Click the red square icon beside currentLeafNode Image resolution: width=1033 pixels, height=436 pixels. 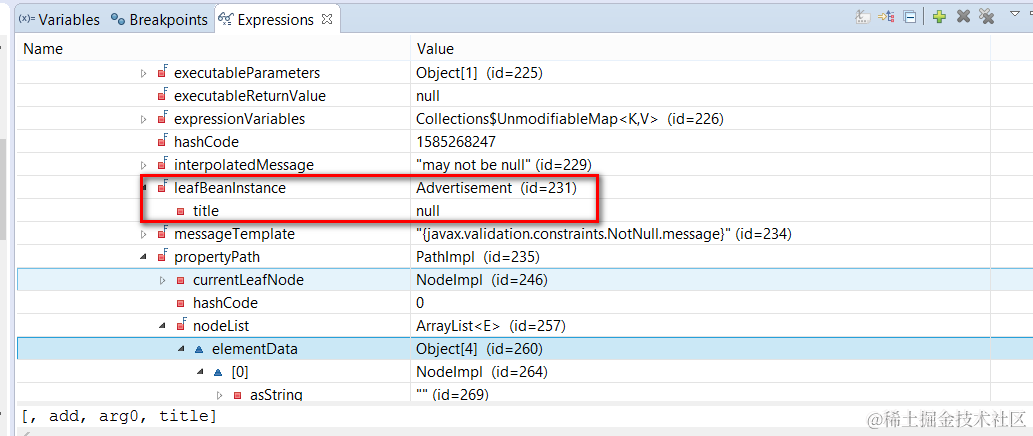click(x=181, y=281)
